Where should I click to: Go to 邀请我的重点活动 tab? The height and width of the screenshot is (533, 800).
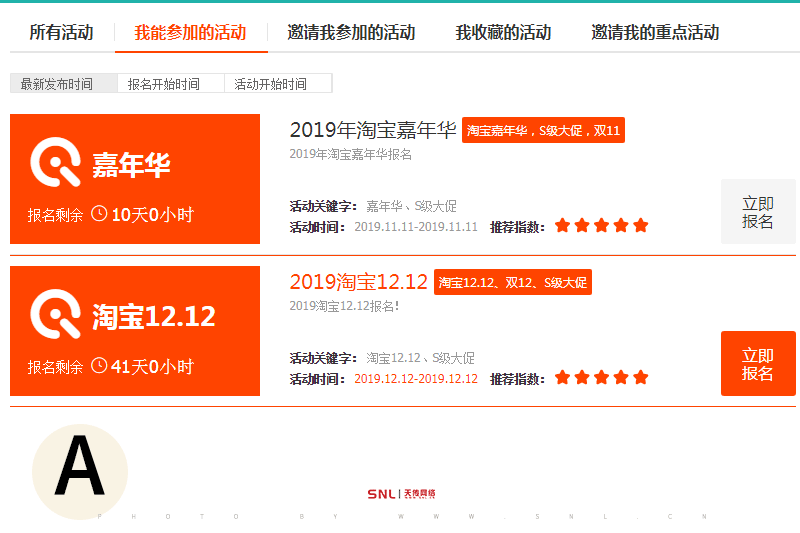(x=655, y=33)
